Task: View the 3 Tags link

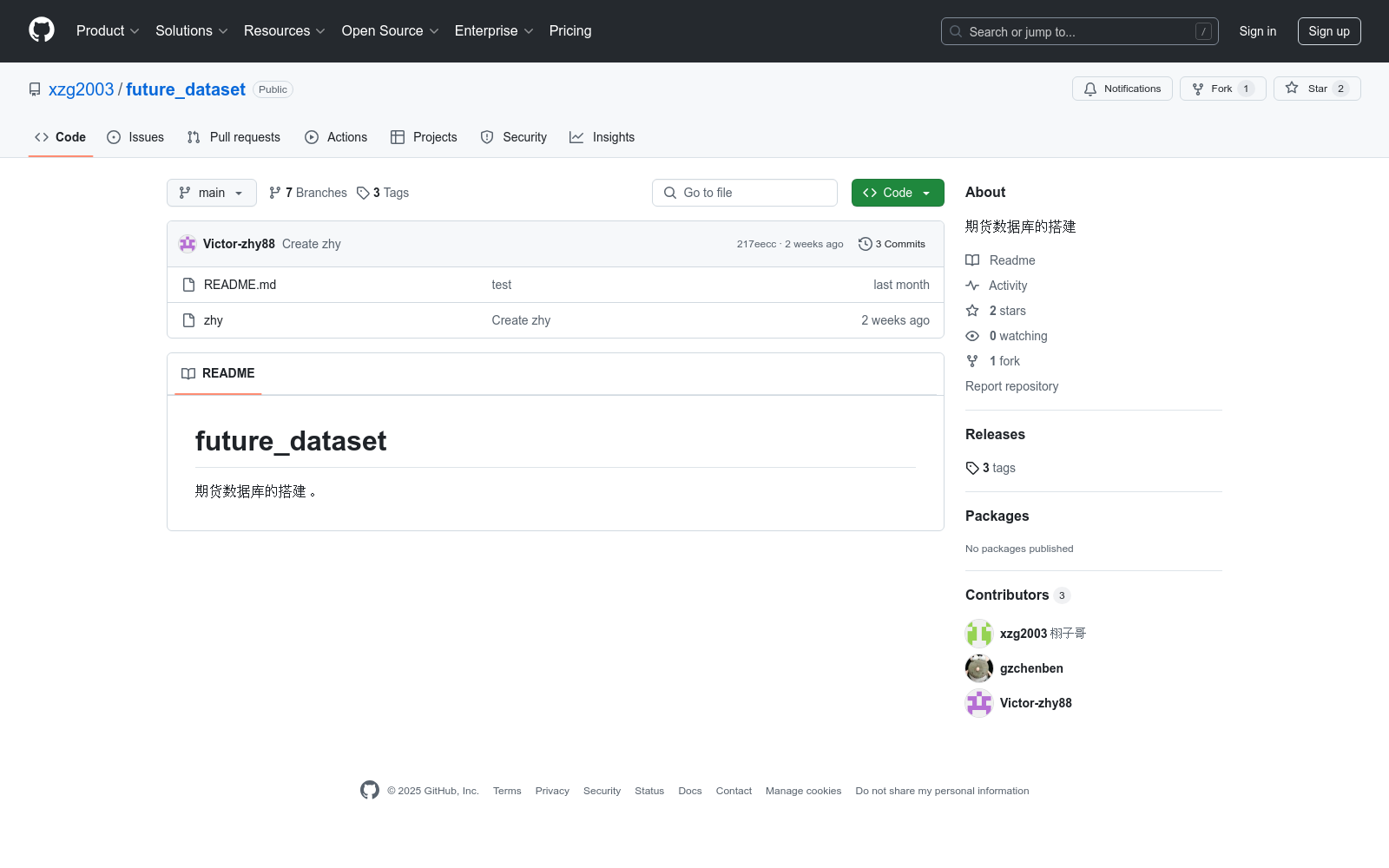Action: pyautogui.click(x=383, y=193)
